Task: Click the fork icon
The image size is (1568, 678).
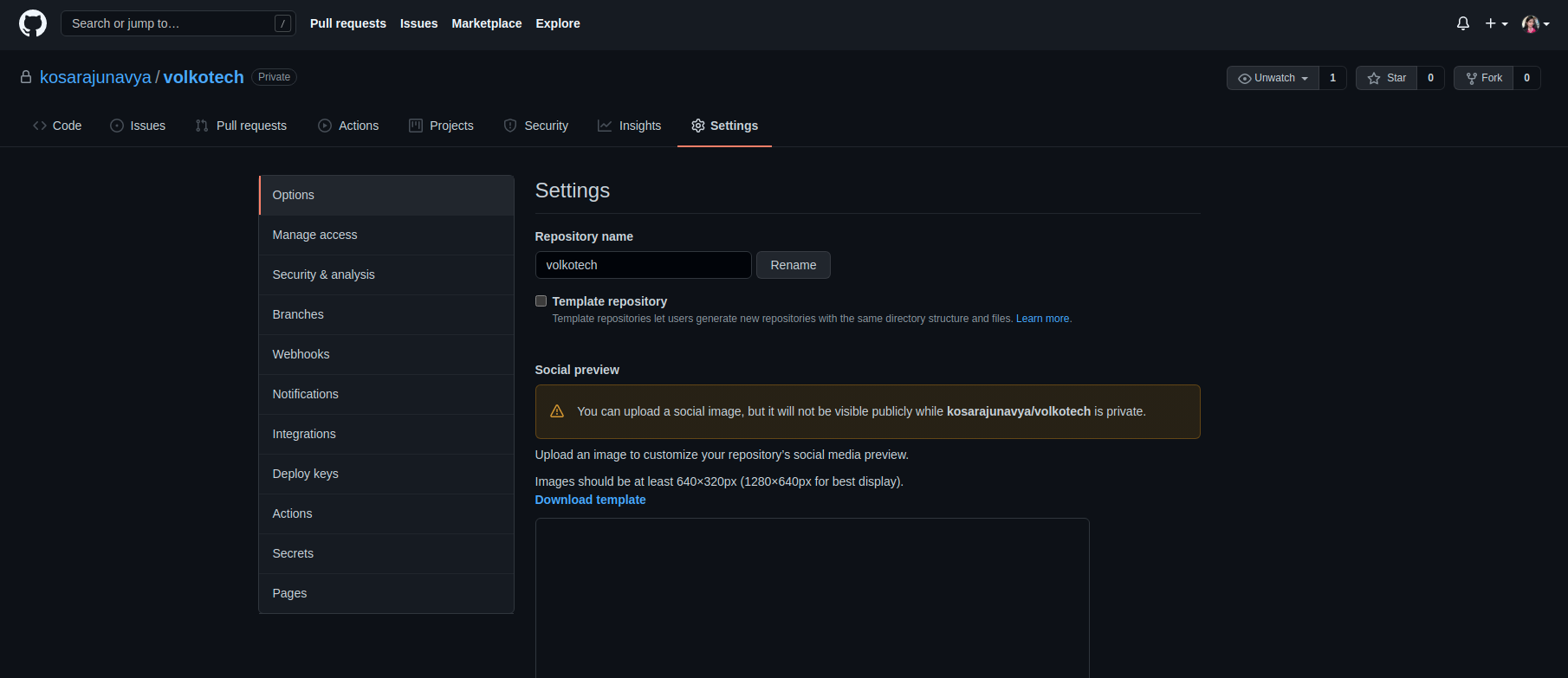Action: click(1472, 78)
